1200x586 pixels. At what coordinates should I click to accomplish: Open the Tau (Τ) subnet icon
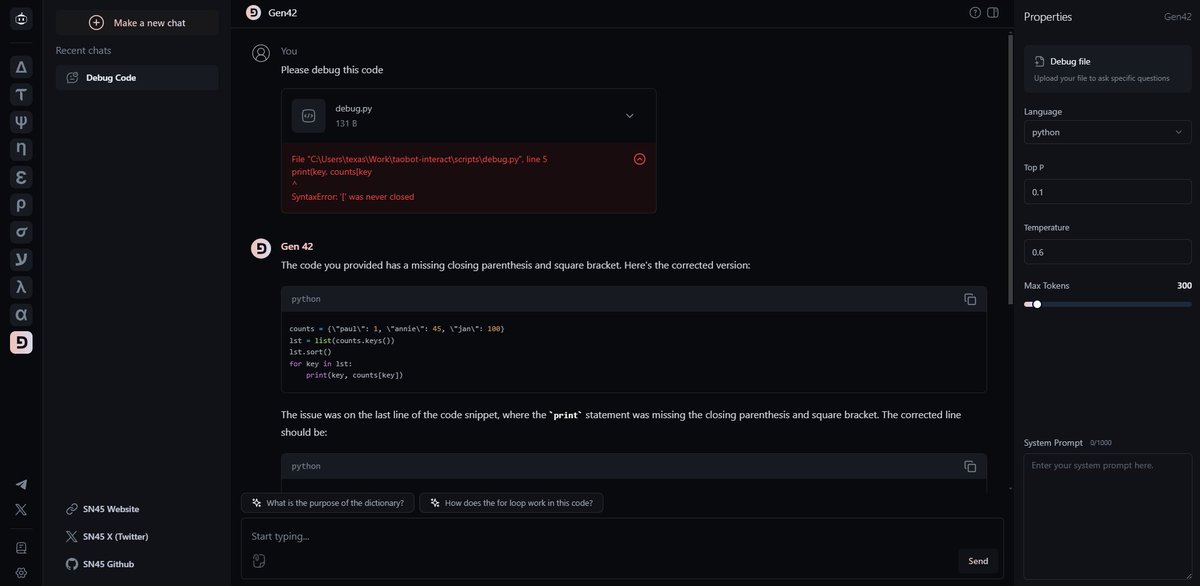(21, 95)
